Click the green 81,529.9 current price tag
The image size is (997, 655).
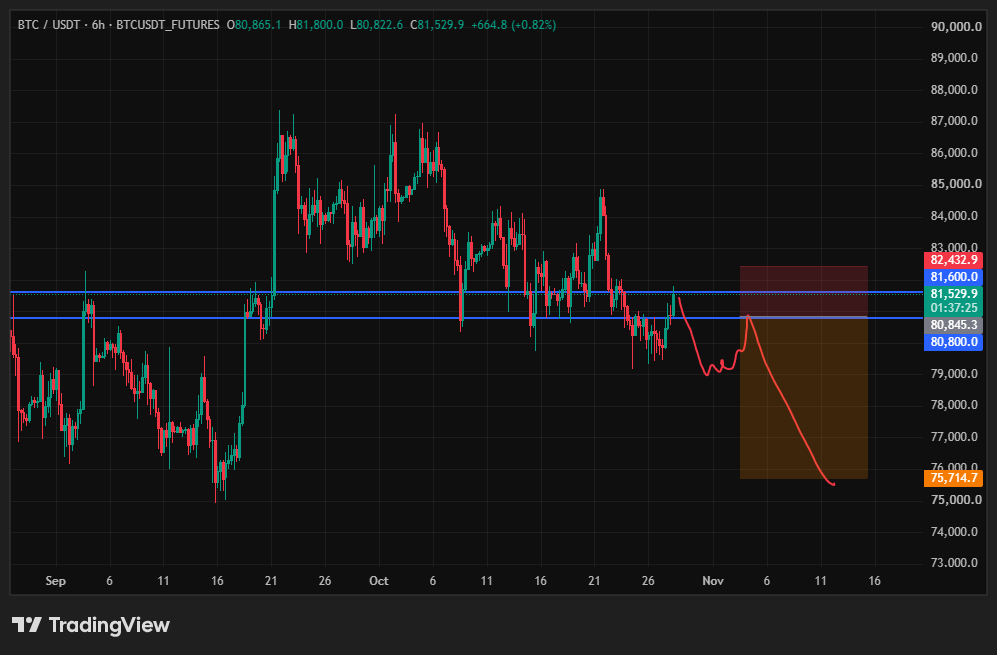pyautogui.click(x=953, y=294)
